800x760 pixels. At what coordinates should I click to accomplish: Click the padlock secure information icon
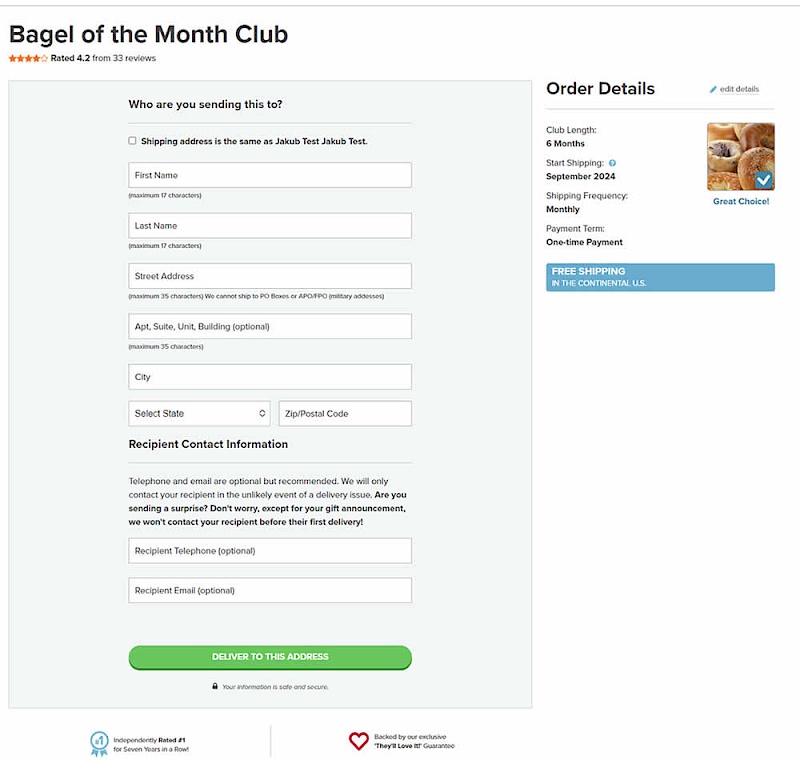[x=215, y=686]
